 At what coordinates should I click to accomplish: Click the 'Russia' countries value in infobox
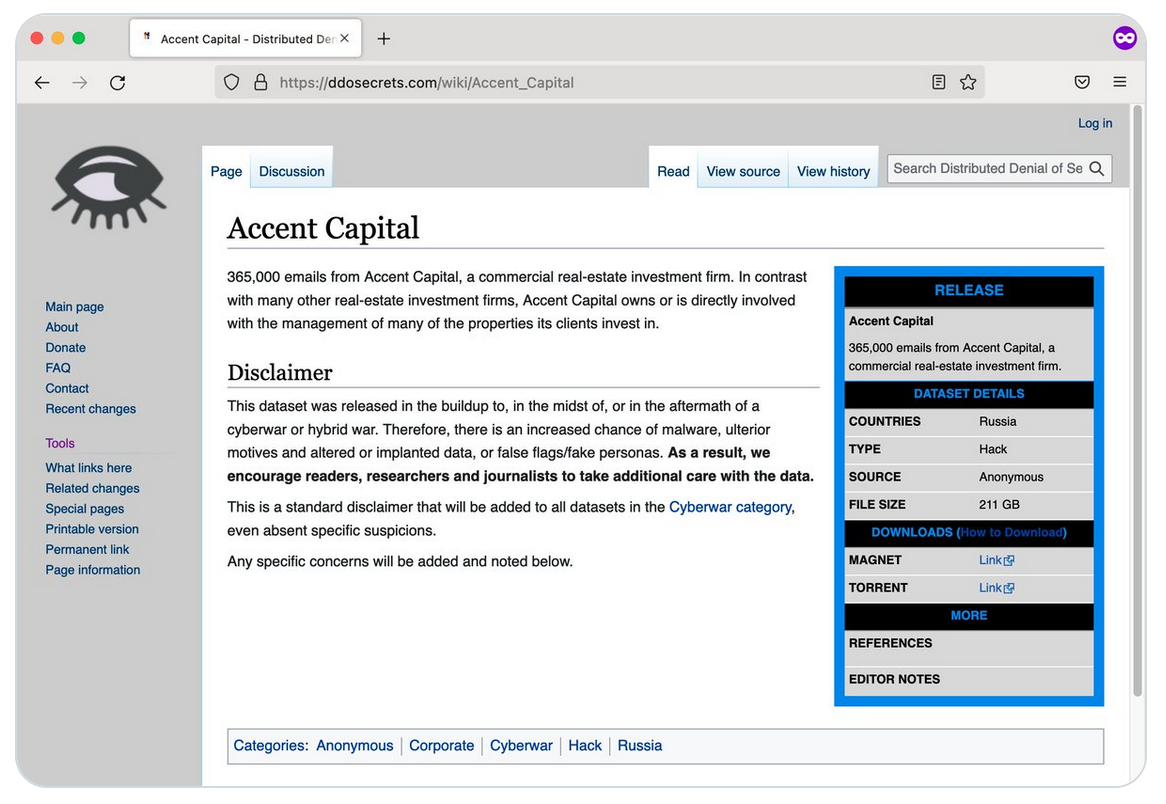click(x=998, y=422)
